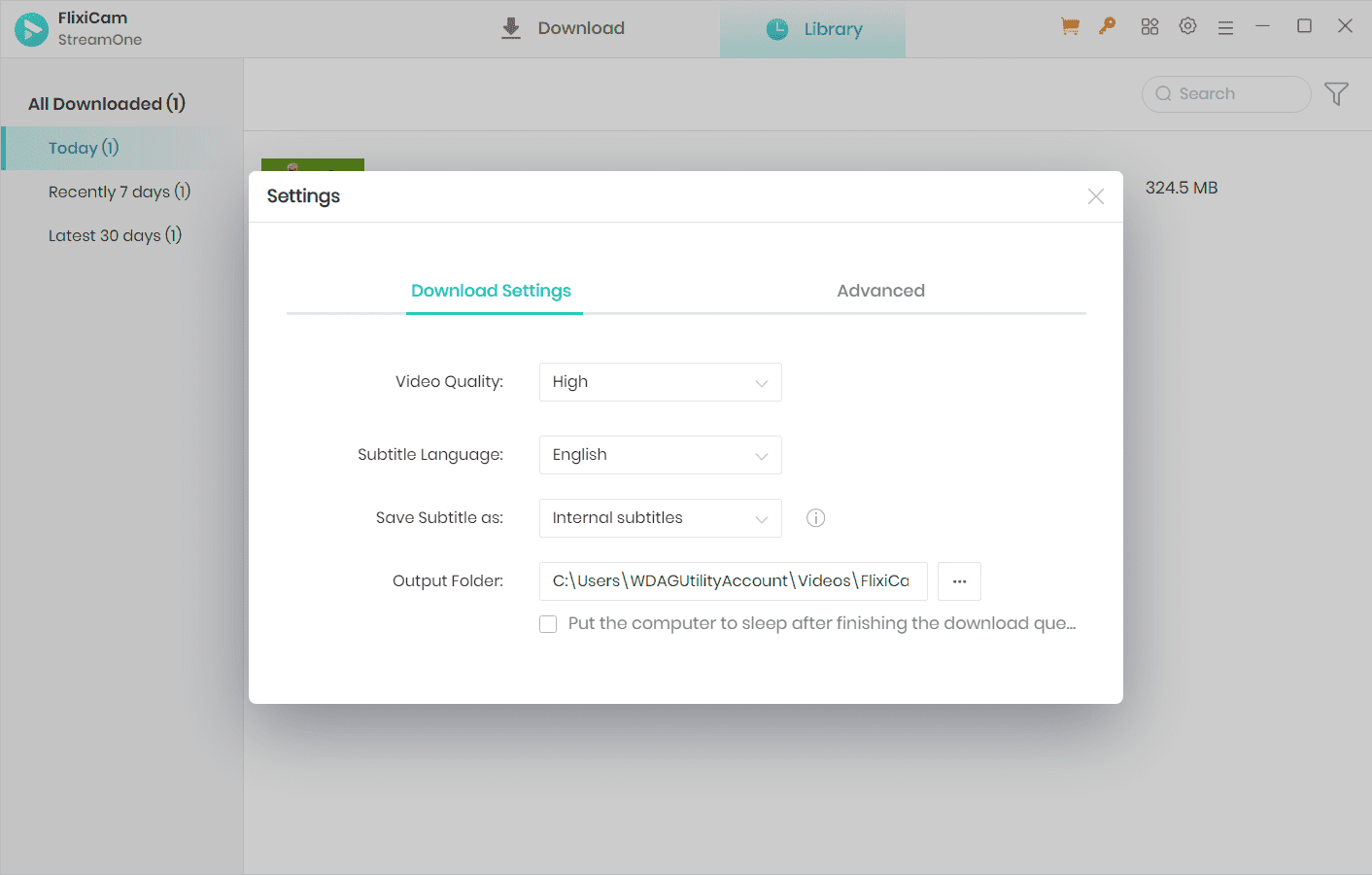Close the Settings dialog

[x=1095, y=196]
